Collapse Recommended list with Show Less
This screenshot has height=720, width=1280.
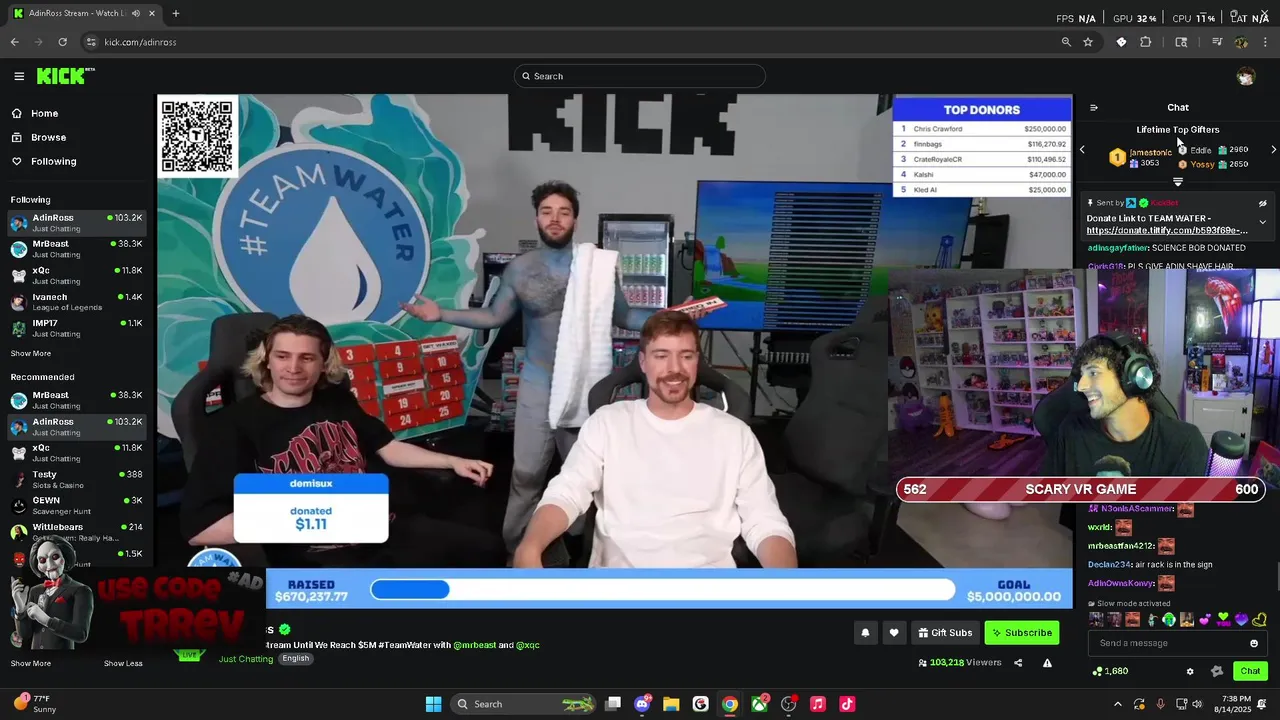pyautogui.click(x=123, y=663)
